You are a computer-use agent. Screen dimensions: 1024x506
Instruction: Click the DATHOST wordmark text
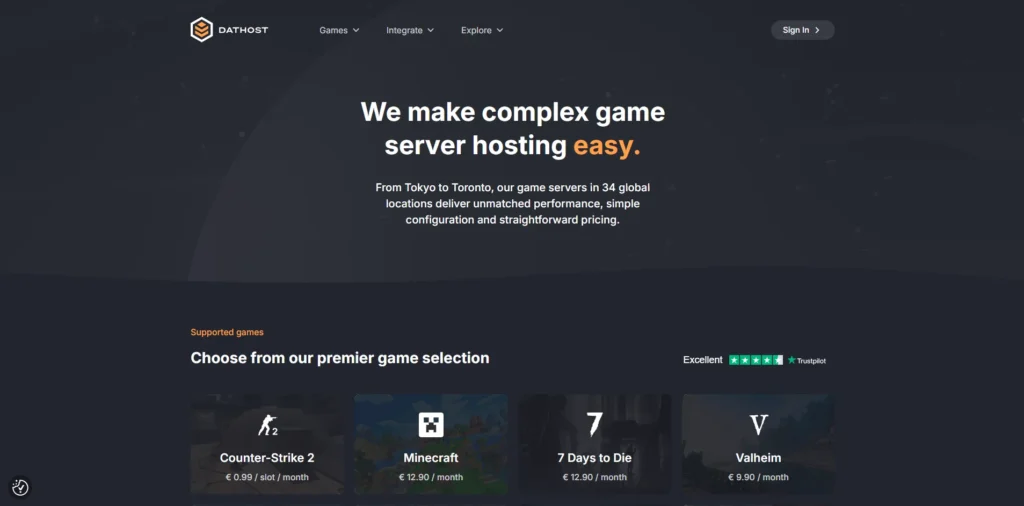(x=243, y=30)
